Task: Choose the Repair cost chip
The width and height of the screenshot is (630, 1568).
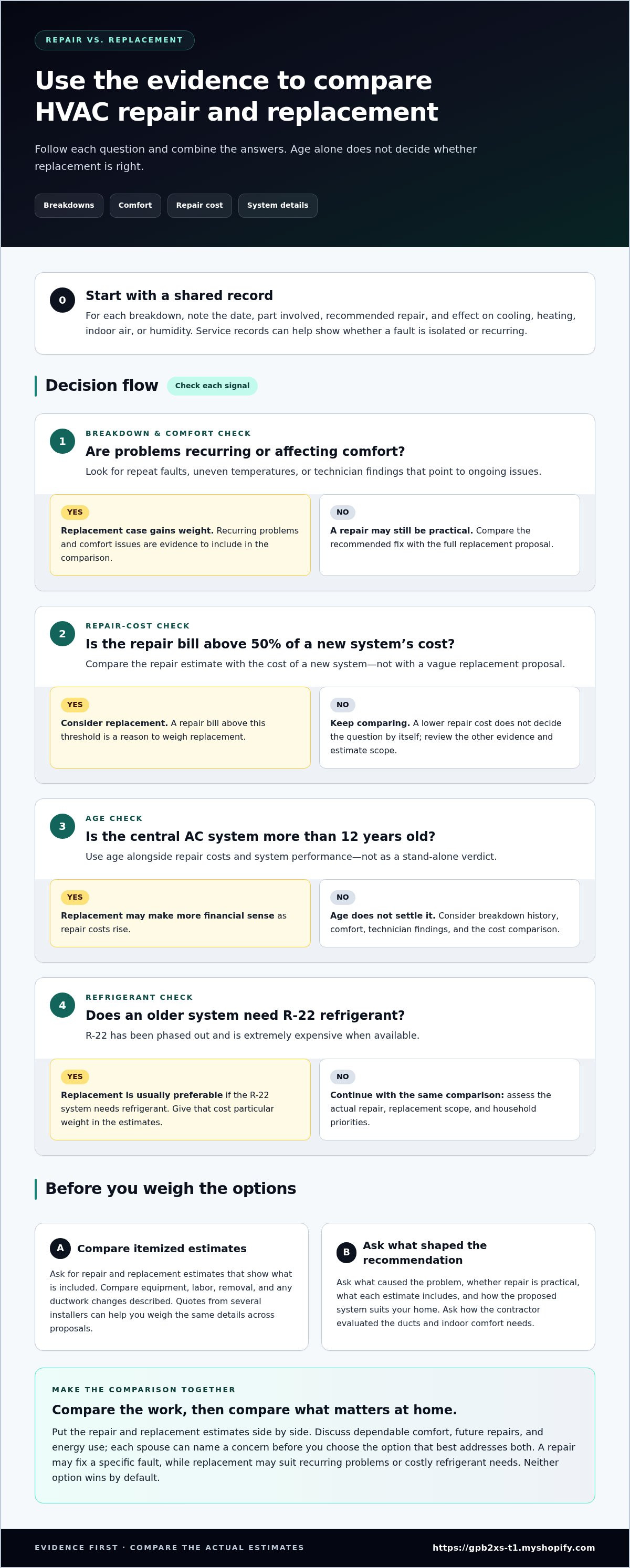Action: coord(199,205)
